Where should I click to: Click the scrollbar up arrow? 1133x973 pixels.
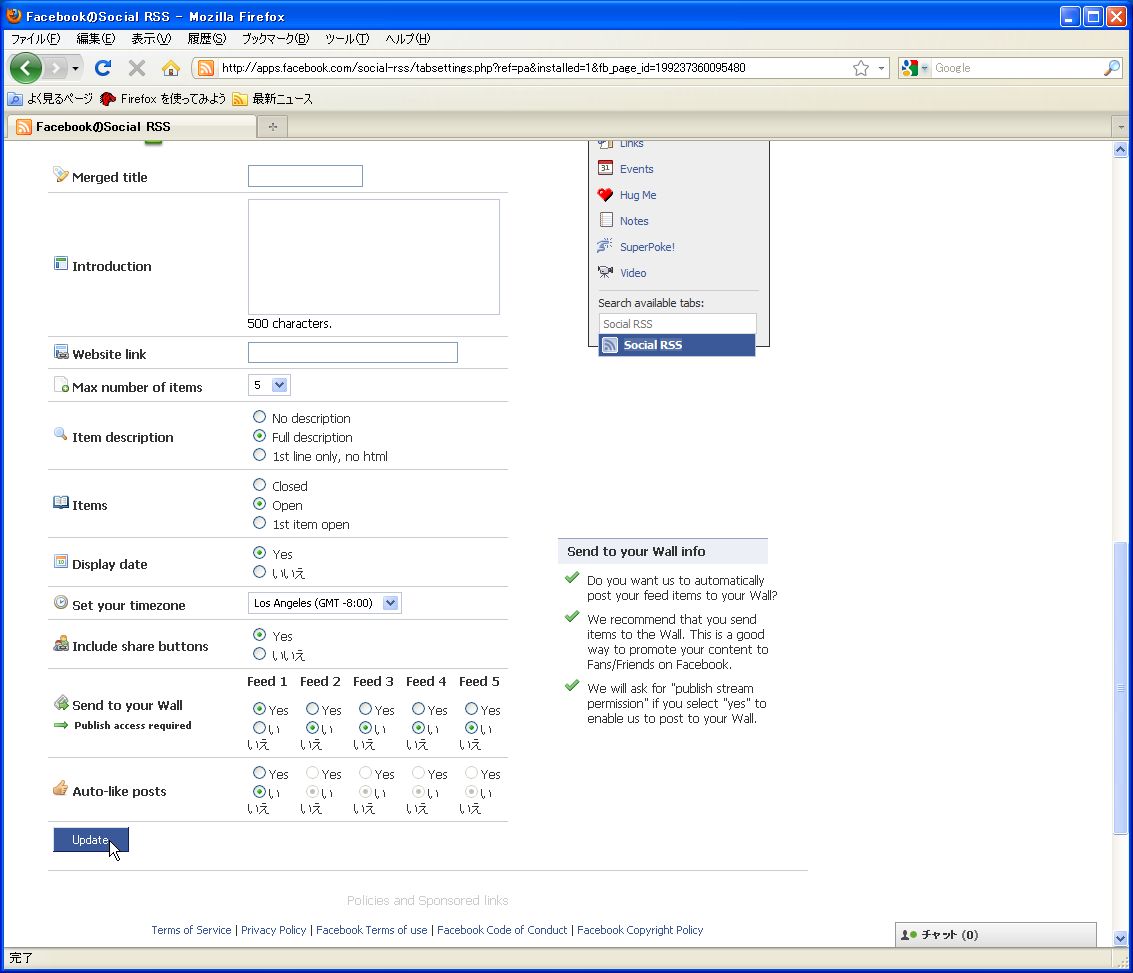point(1120,150)
